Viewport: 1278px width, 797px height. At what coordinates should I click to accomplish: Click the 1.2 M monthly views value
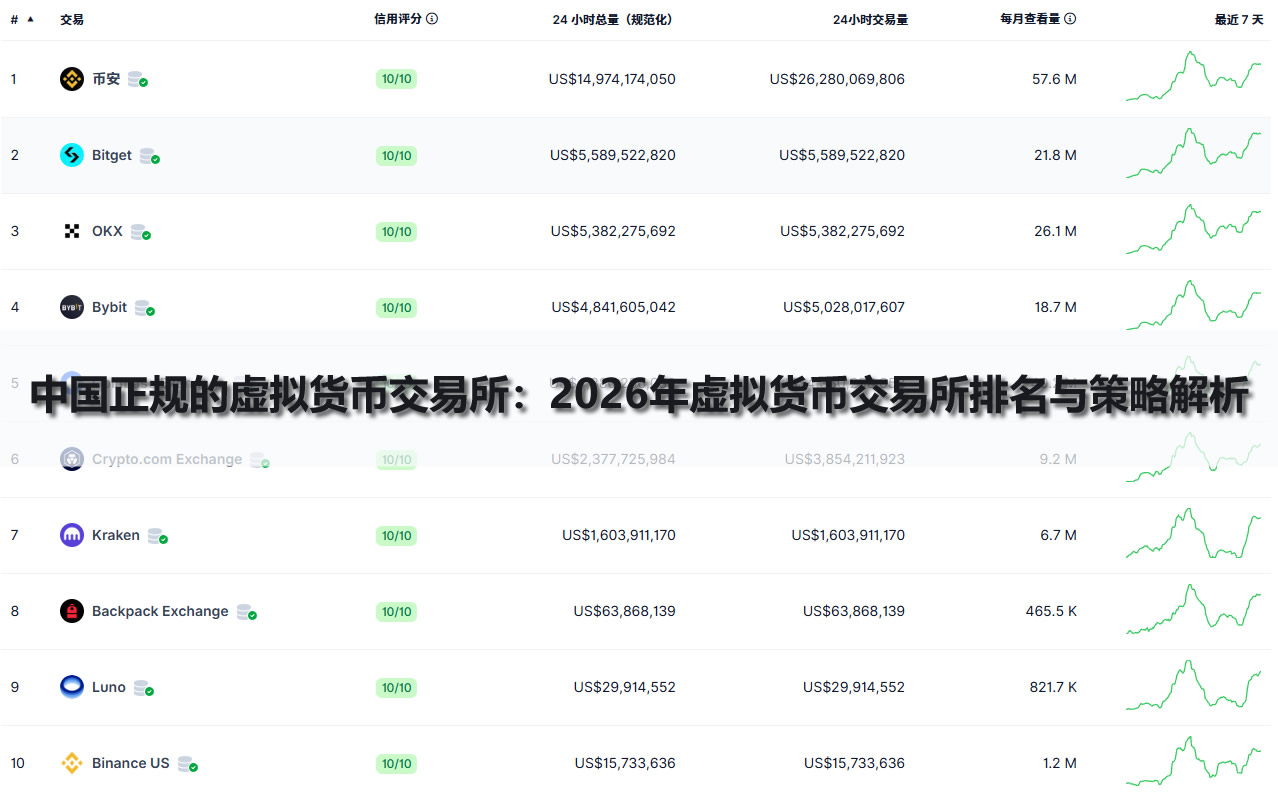1060,763
